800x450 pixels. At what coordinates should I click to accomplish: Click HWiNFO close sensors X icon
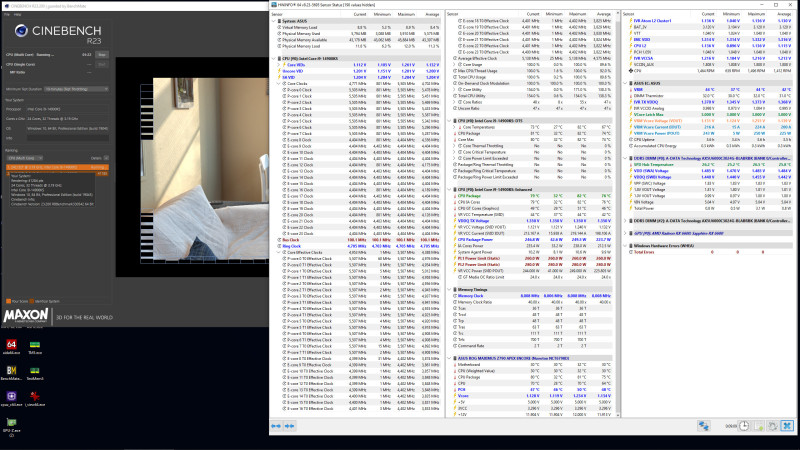tap(787, 426)
